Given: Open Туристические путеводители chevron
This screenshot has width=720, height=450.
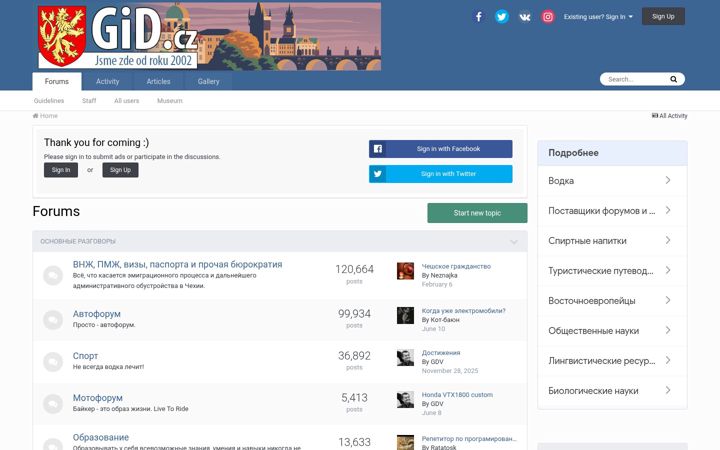Looking at the screenshot, I should (668, 270).
